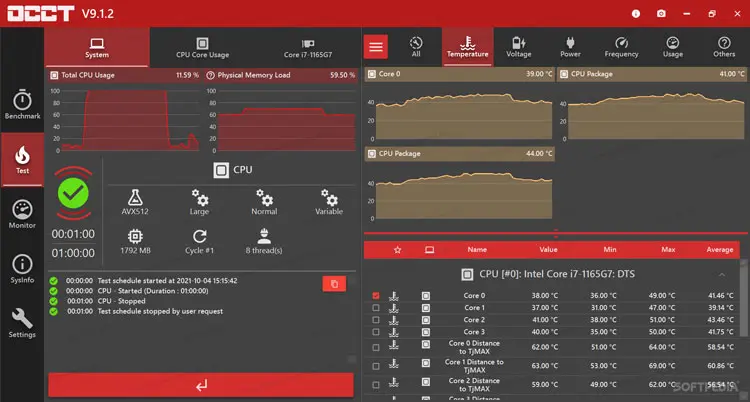Check Core 0 Distance to TjMAX checkbox

tap(376, 347)
